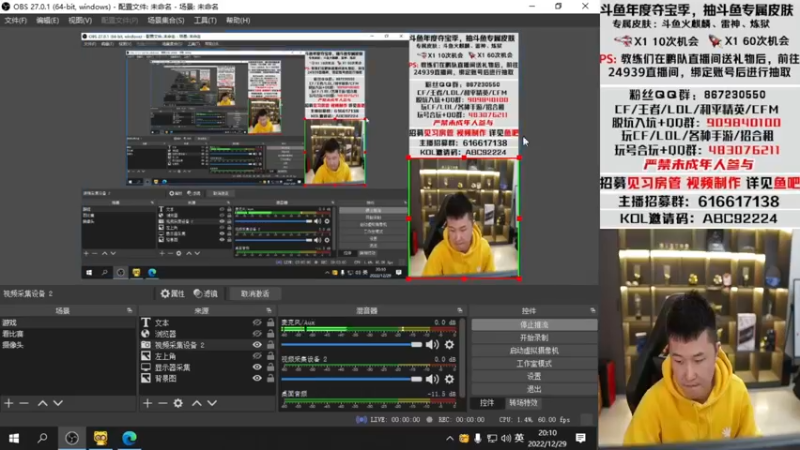Open source properties gear below sources list
This screenshot has height=450, width=800.
[178, 403]
